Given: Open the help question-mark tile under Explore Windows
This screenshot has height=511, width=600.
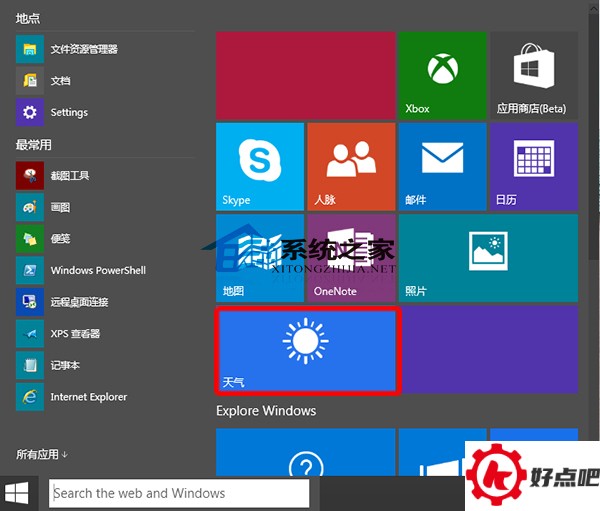Looking at the screenshot, I should coord(306,452).
